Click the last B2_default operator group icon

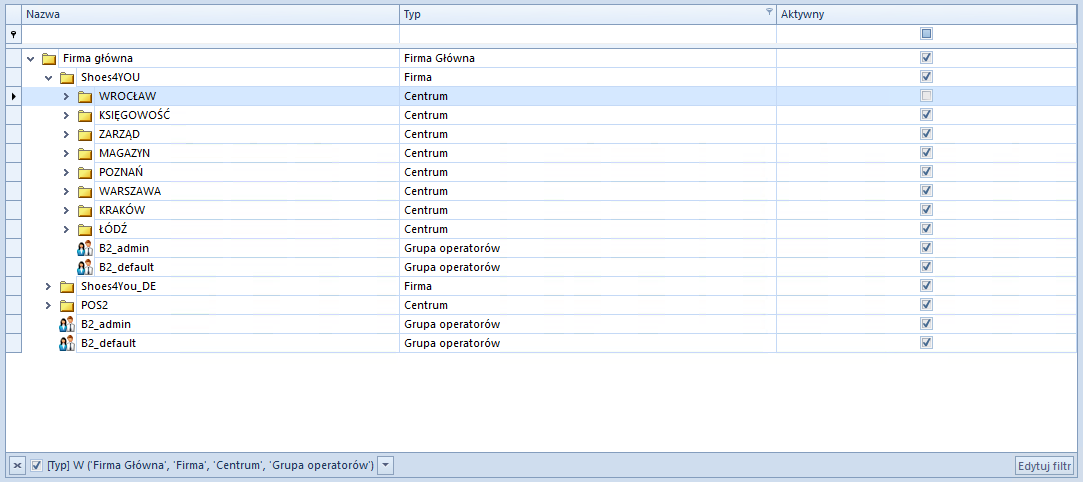66,343
